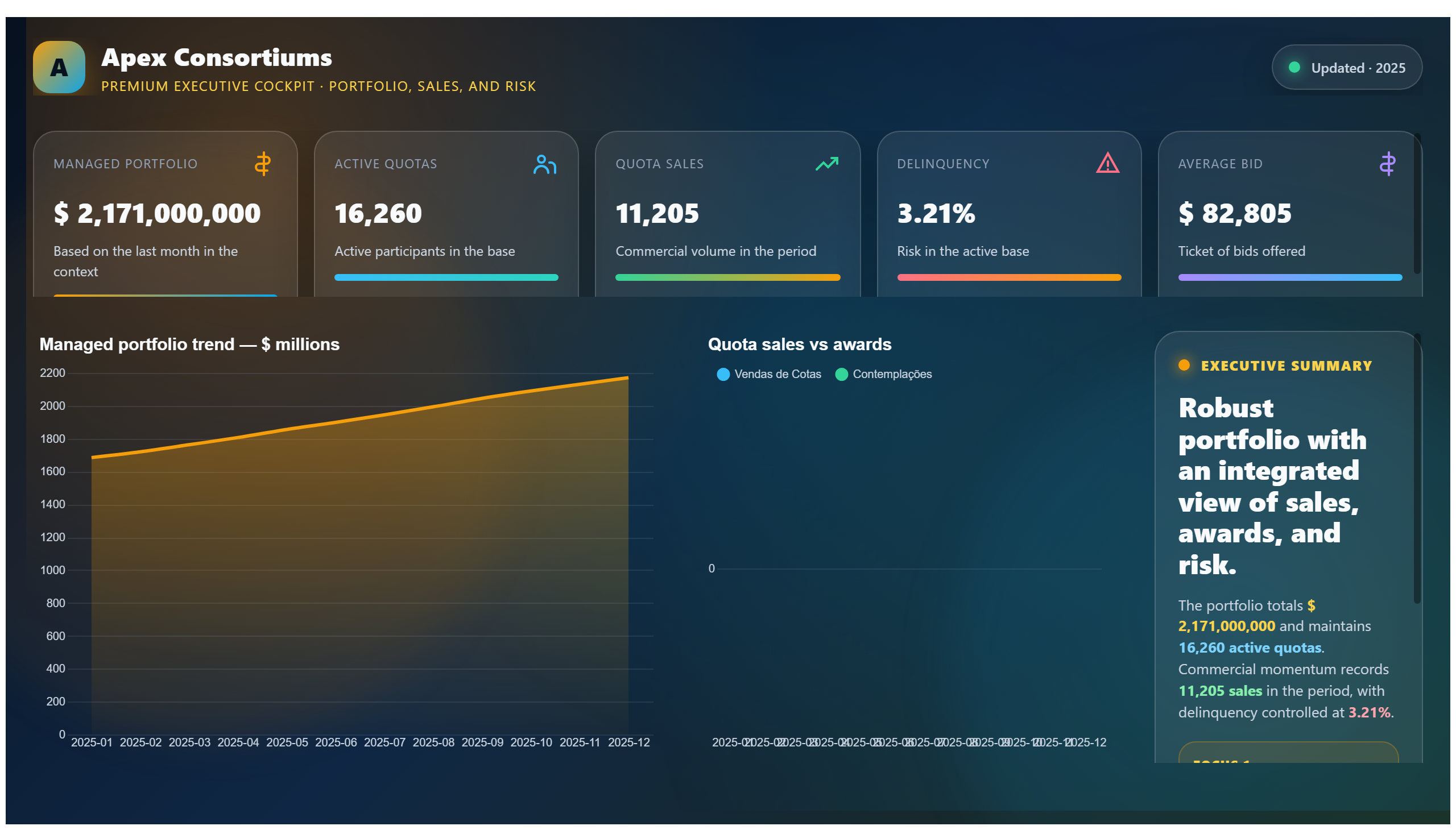
Task: Click the Delinquency red-orange bar
Action: coord(1008,277)
